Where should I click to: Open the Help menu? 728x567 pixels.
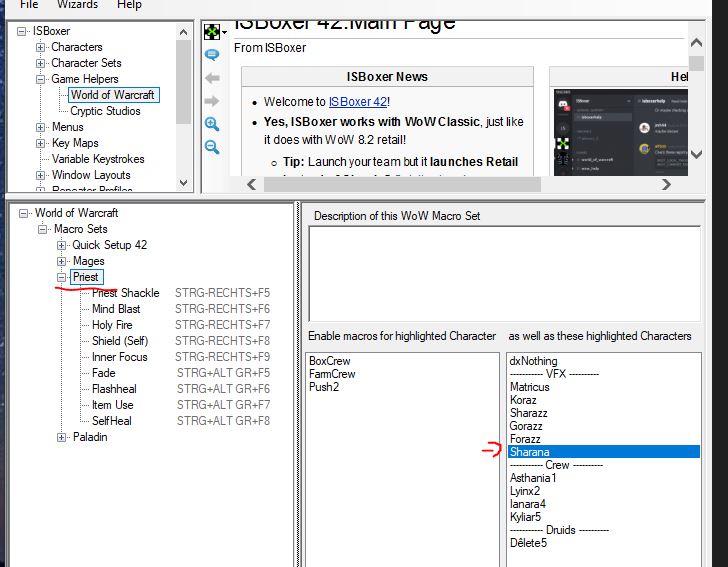[x=129, y=4]
